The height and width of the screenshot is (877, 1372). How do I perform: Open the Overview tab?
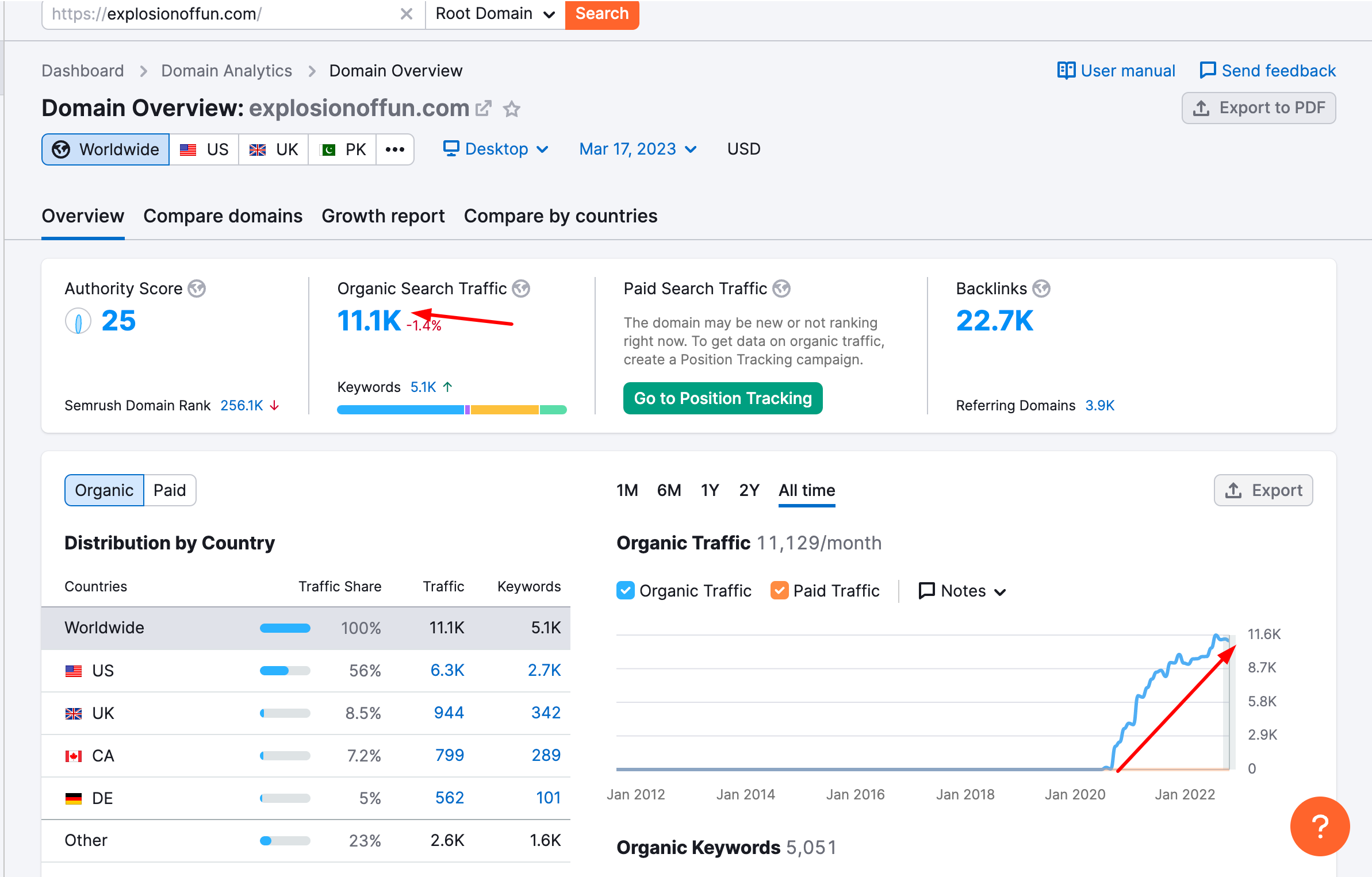[x=83, y=216]
